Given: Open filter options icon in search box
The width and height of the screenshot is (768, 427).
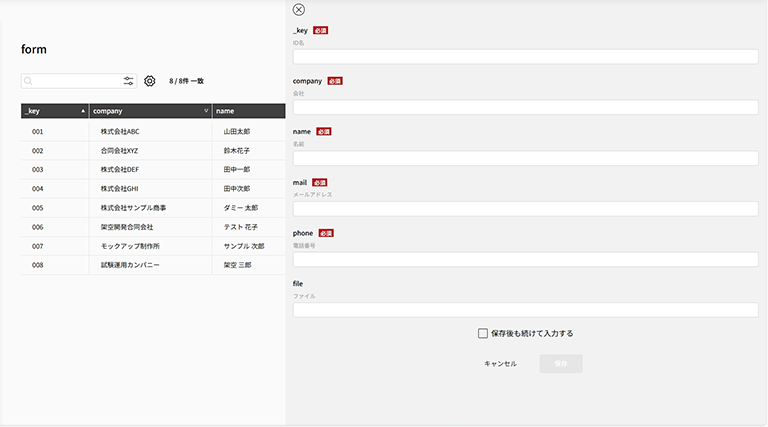Looking at the screenshot, I should [128, 81].
